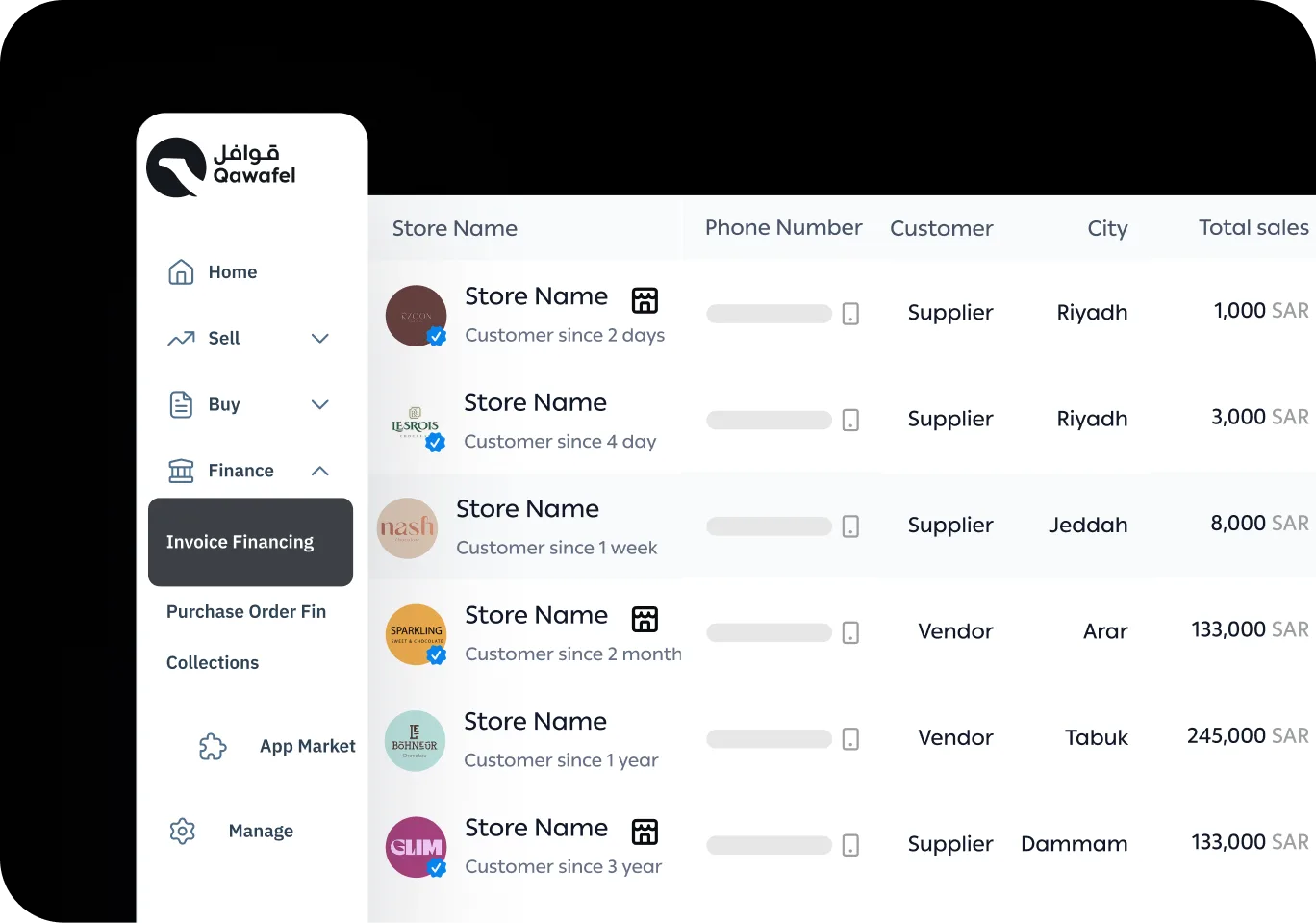Click the Manage gear icon
This screenshot has width=1316, height=923.
point(182,832)
